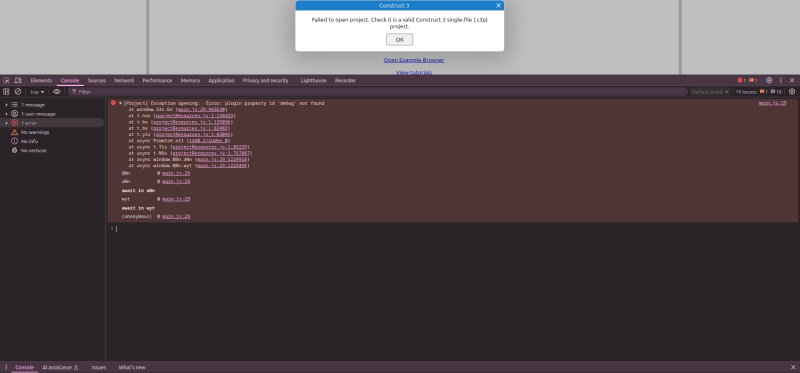Toggle the live expression eye icon

point(57,92)
